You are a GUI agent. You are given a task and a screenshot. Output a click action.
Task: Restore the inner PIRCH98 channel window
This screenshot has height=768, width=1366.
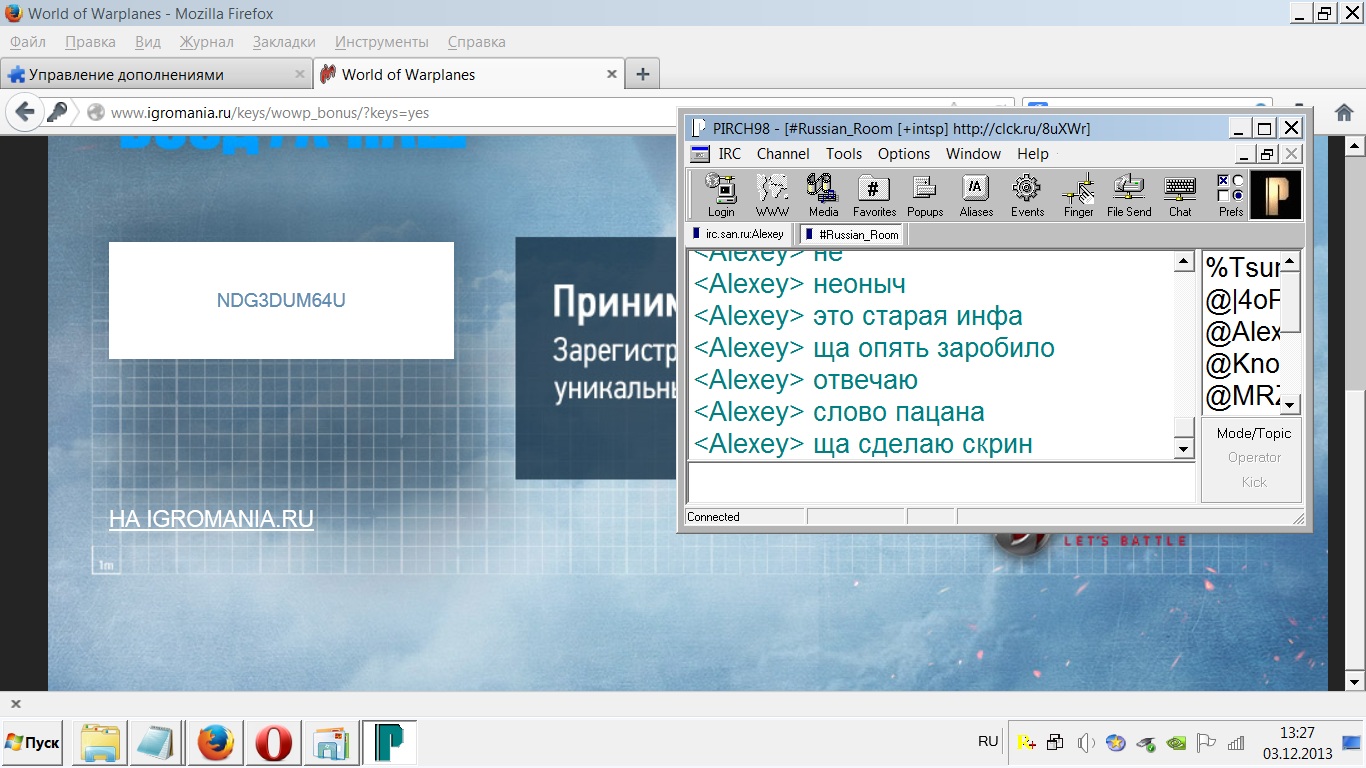click(x=1267, y=154)
